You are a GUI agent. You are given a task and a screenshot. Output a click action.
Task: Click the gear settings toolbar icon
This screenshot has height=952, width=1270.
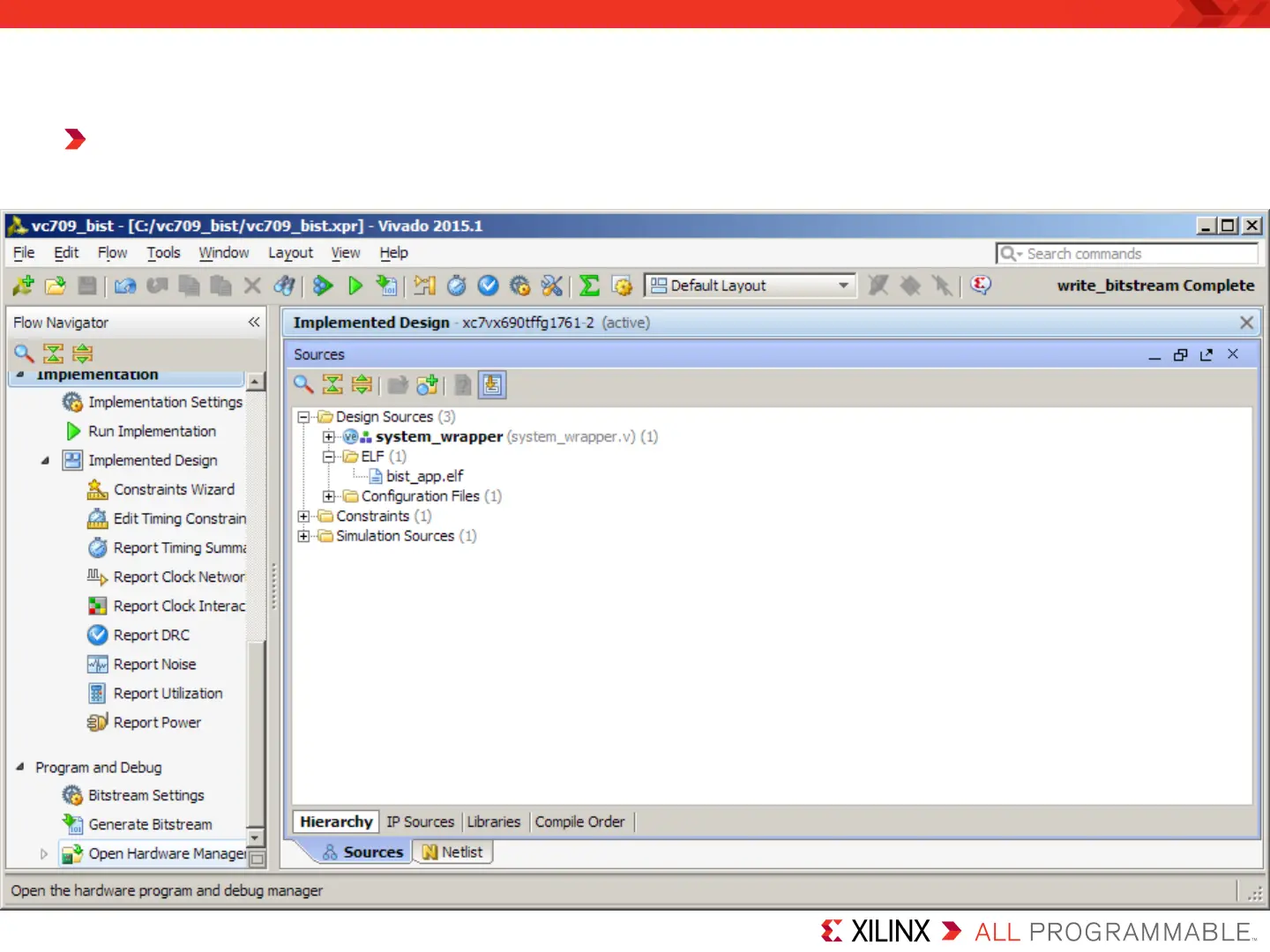(520, 286)
